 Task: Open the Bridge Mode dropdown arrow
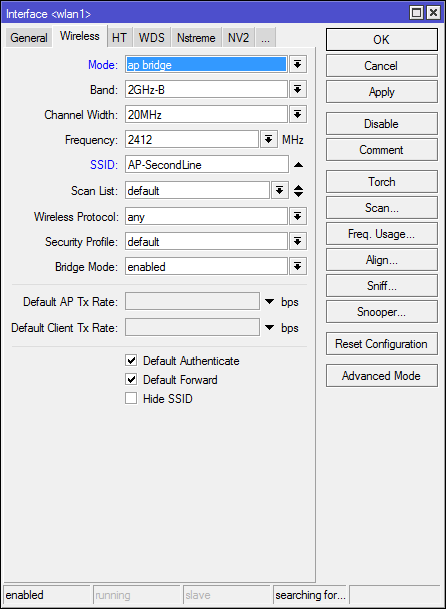tap(298, 266)
